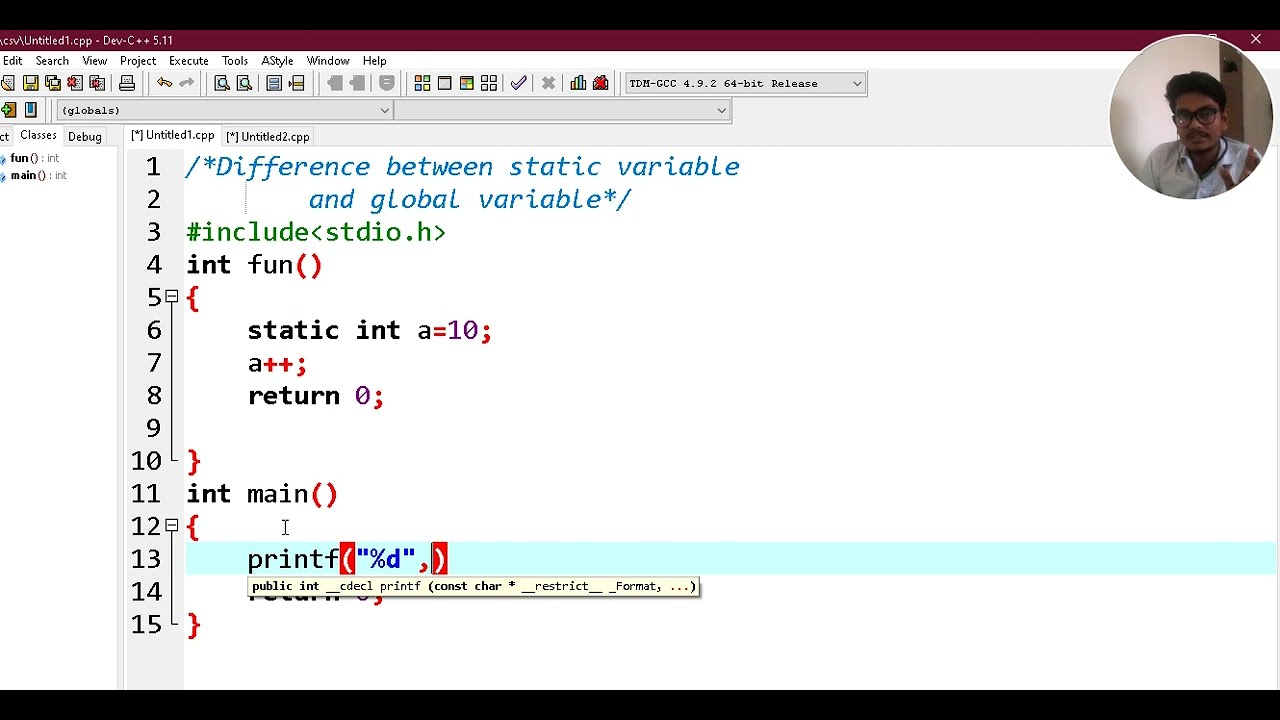This screenshot has height=720, width=1280.
Task: Click the Goto Line toolbar icon
Action: 297,83
